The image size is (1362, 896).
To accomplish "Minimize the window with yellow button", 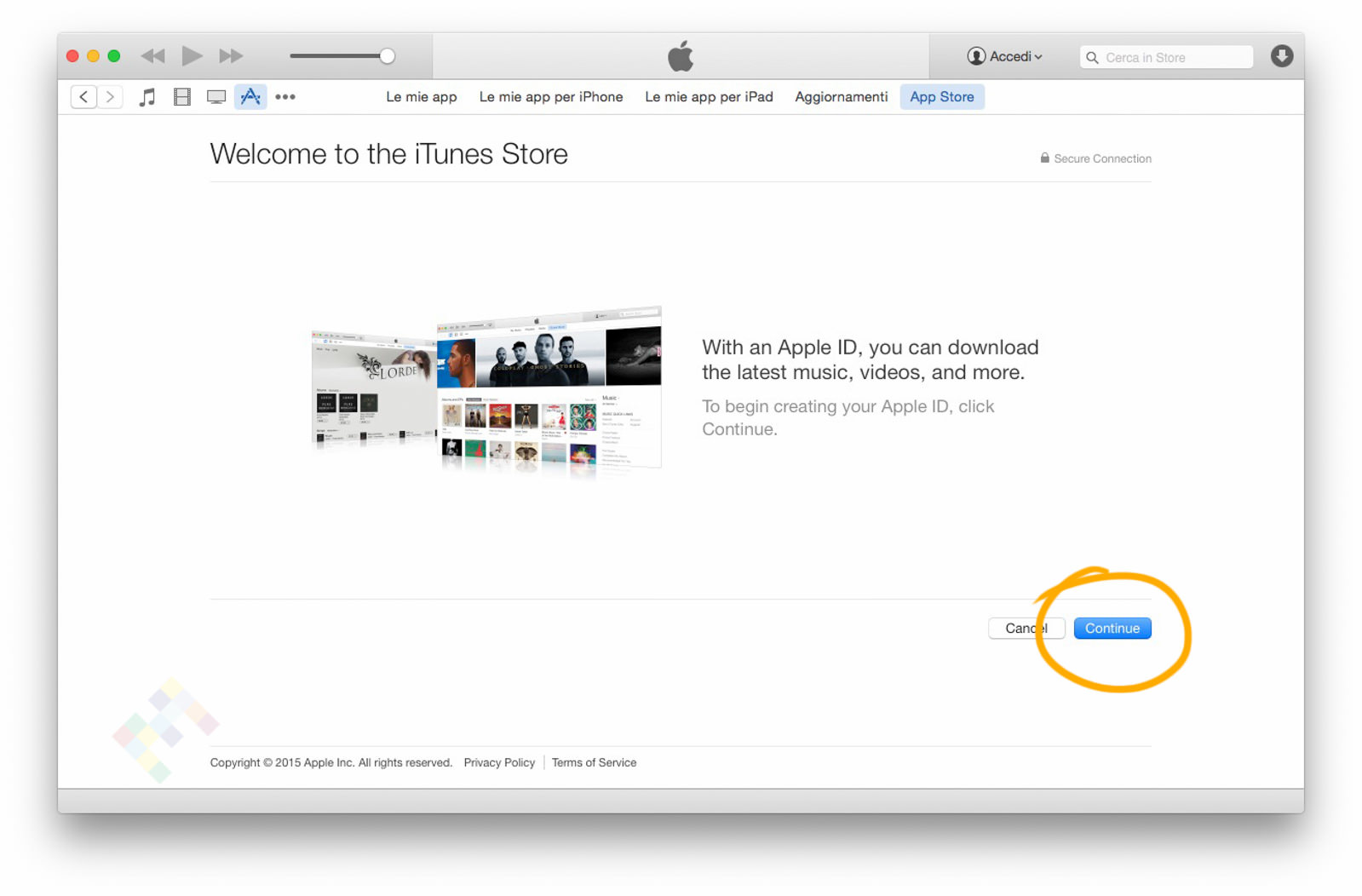I will click(94, 56).
